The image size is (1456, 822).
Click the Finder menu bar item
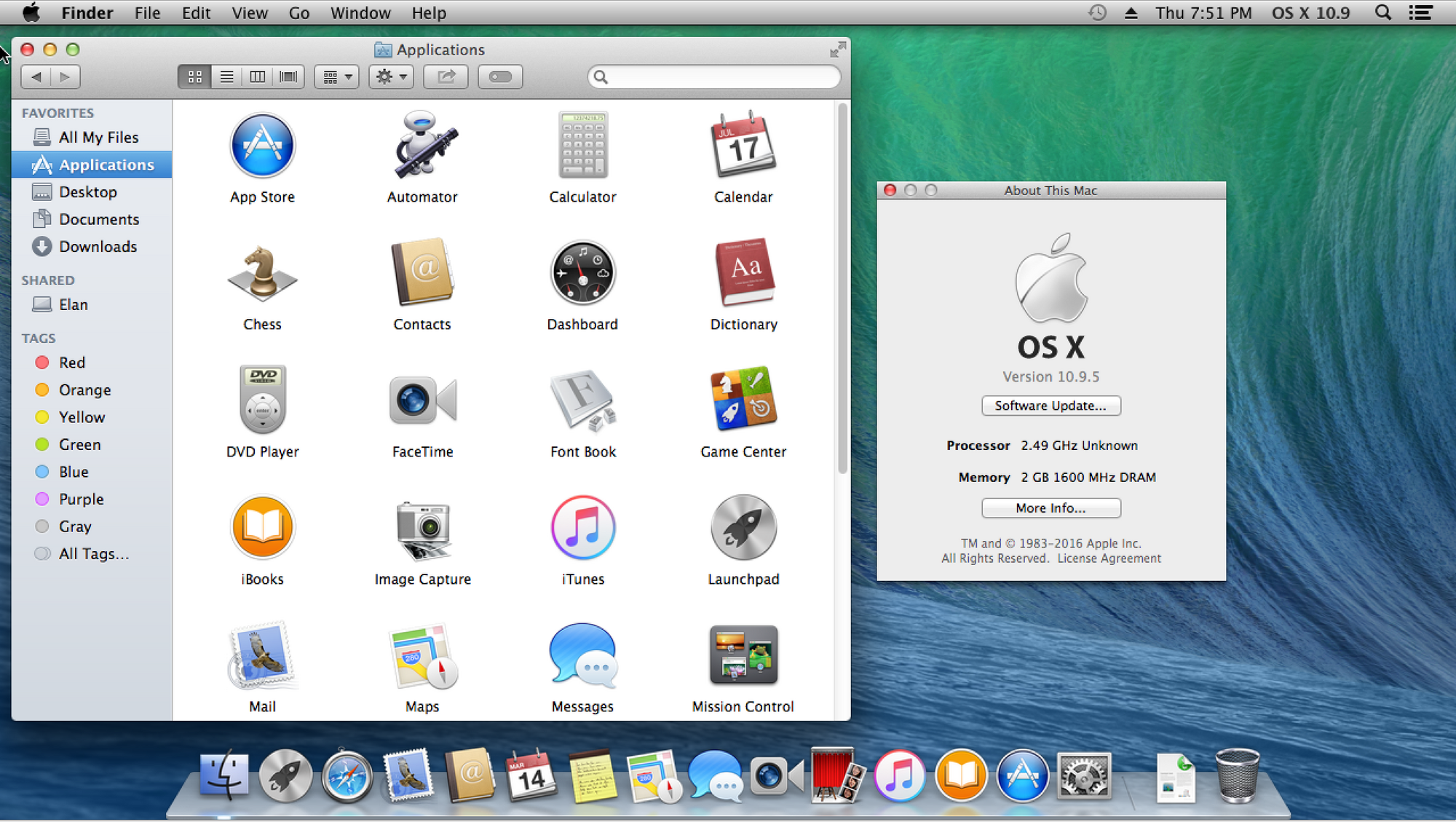click(88, 13)
